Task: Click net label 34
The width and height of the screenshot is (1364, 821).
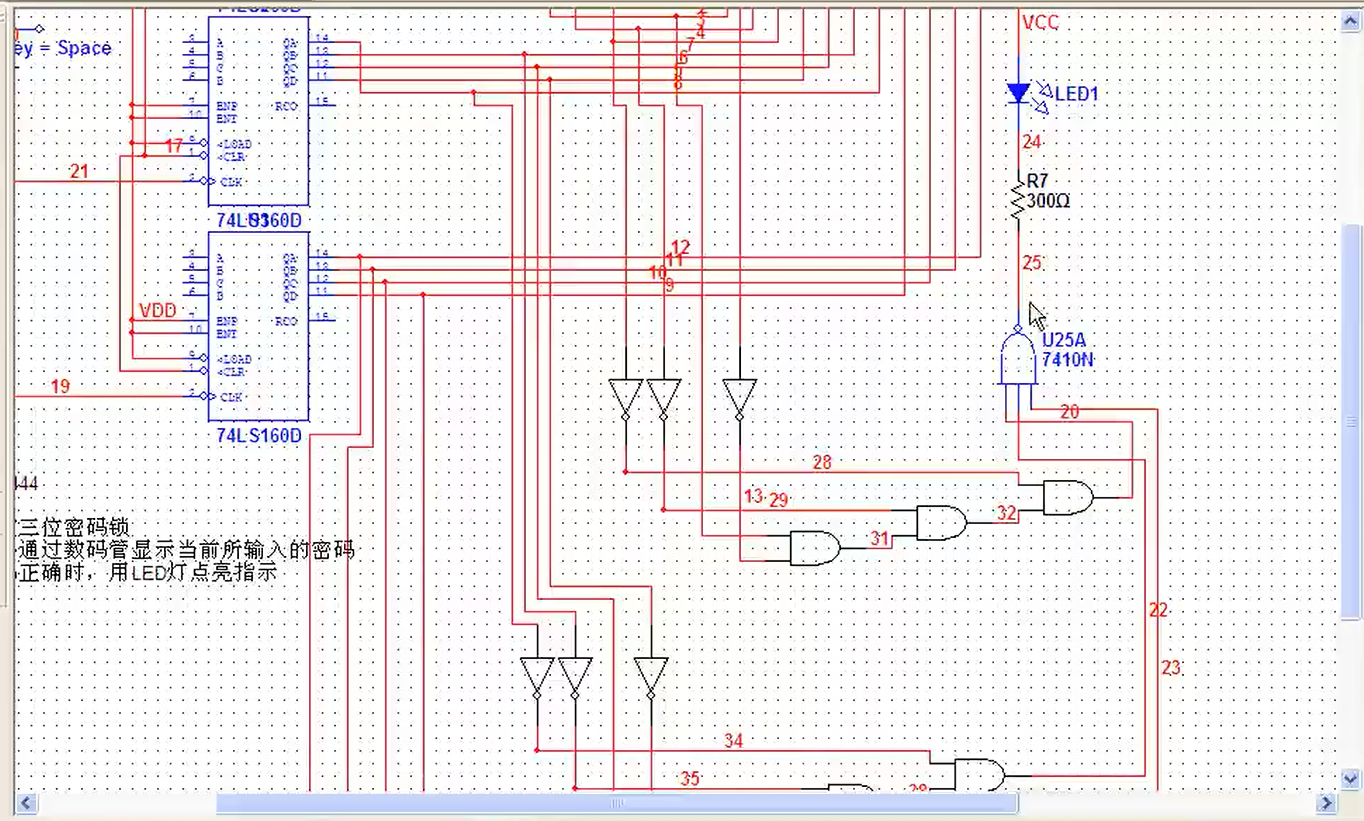Action: [734, 741]
